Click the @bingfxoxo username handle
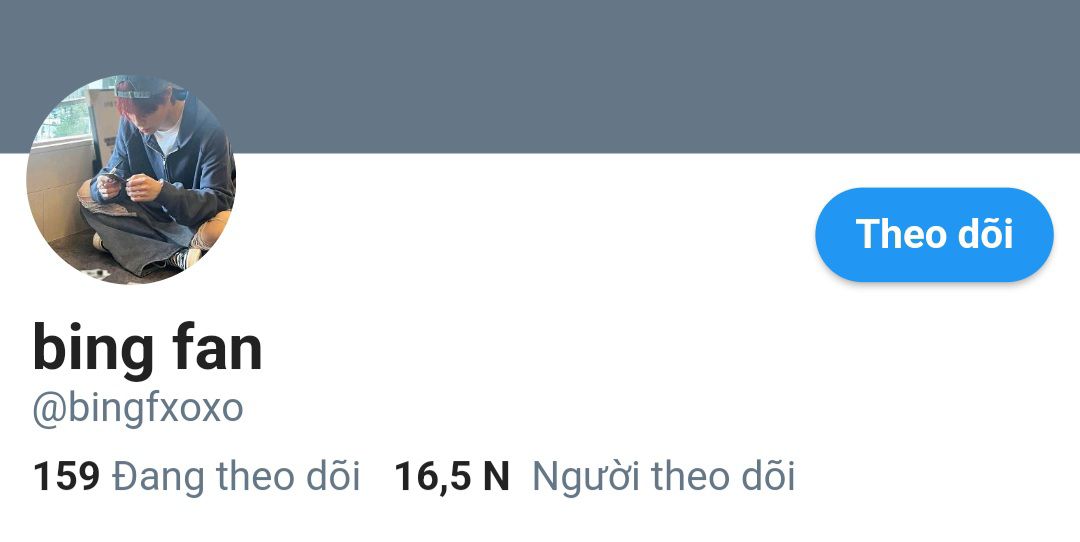Viewport: 1080px width, 542px height. point(138,408)
